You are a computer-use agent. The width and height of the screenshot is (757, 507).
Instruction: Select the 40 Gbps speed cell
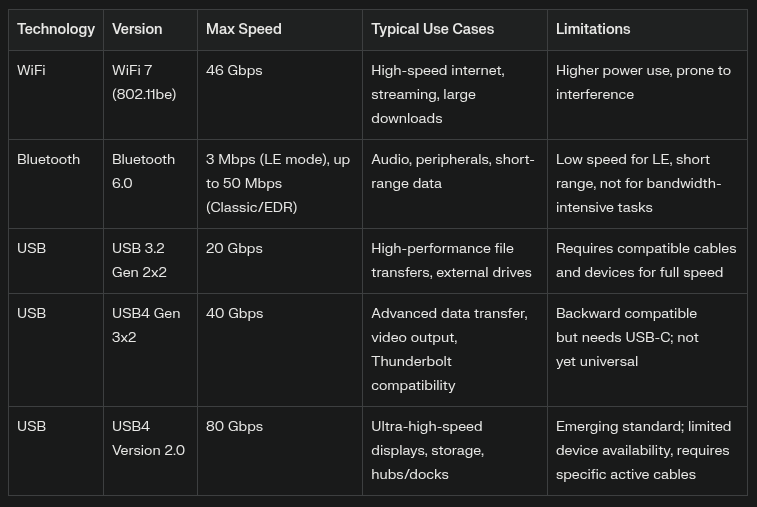coord(234,313)
